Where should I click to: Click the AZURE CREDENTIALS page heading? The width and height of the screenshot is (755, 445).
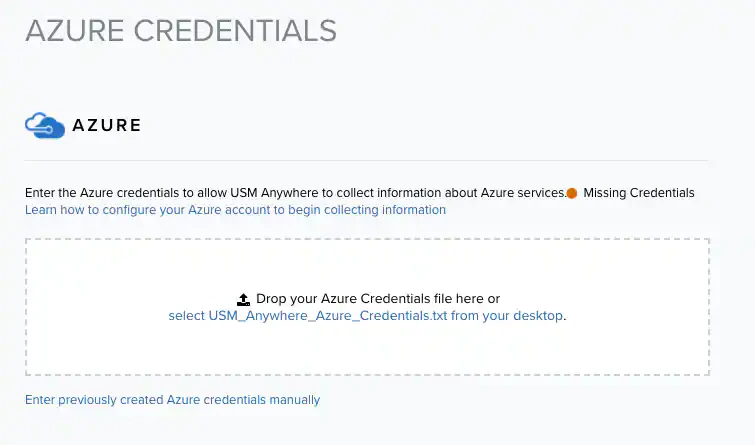(x=180, y=30)
